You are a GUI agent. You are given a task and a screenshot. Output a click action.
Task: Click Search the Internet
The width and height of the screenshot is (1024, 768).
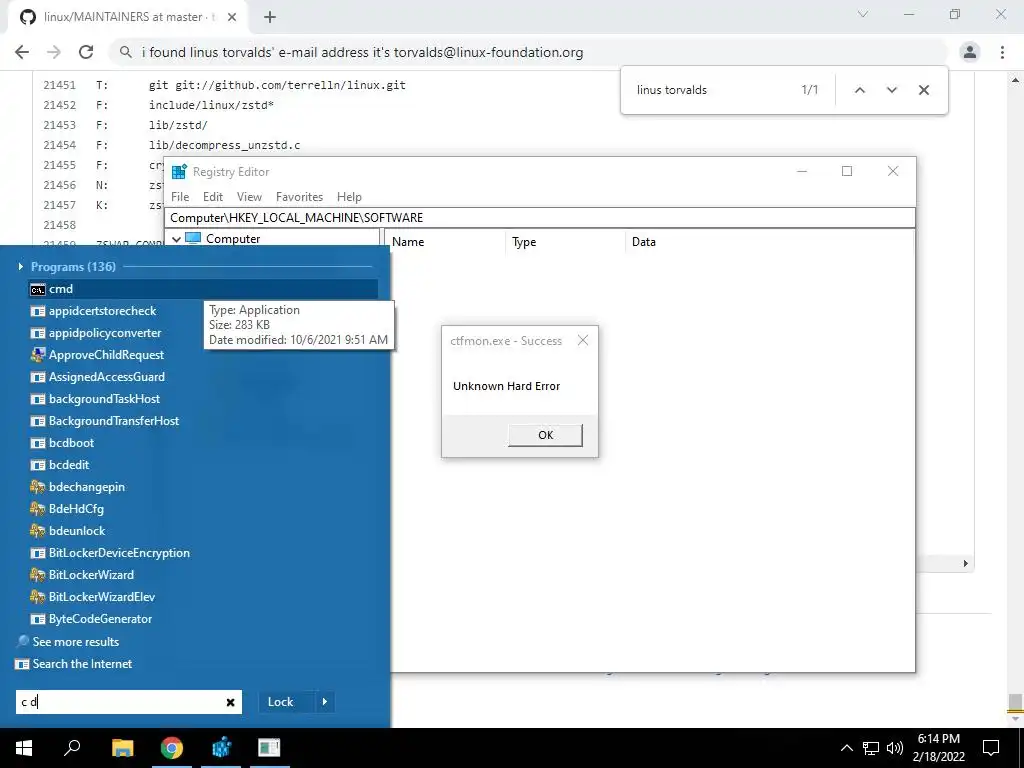pyautogui.click(x=74, y=664)
